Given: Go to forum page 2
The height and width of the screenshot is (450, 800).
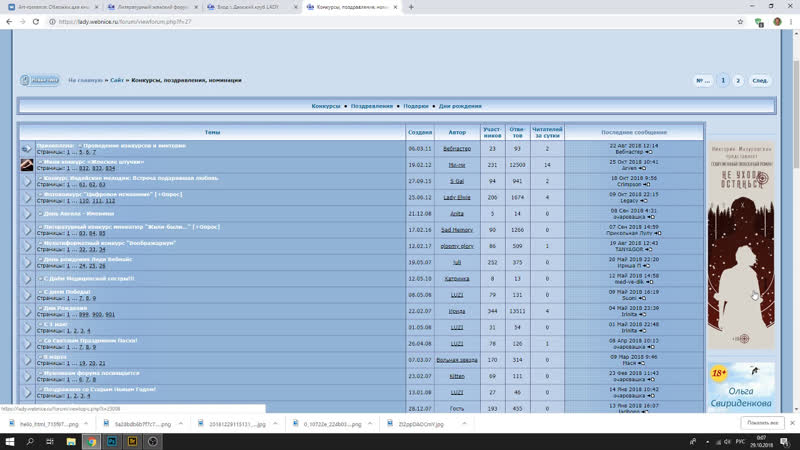Looking at the screenshot, I should (x=738, y=81).
